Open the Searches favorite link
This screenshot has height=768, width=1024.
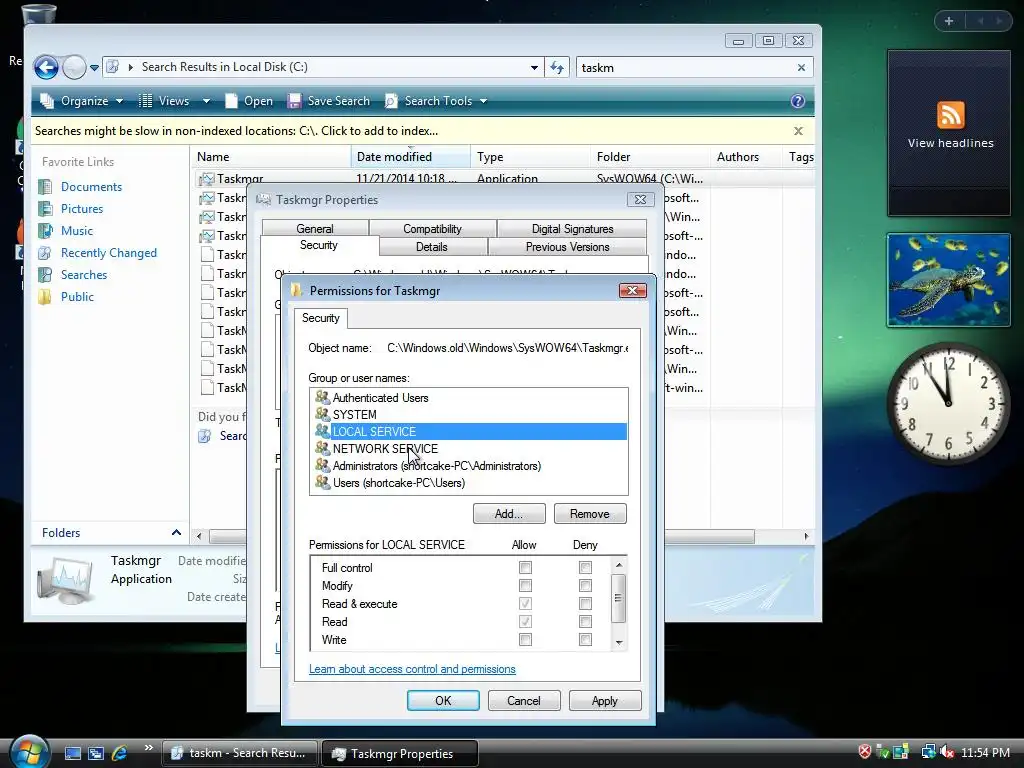(84, 275)
